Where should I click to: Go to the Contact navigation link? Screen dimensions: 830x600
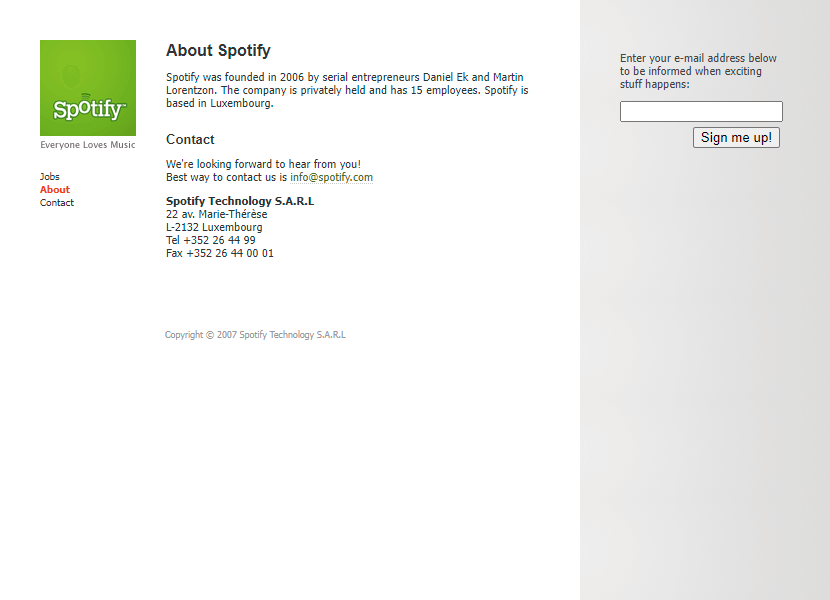point(57,203)
